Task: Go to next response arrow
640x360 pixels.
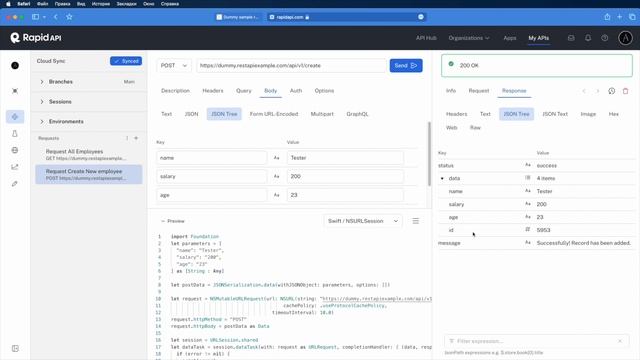Action: click(598, 91)
